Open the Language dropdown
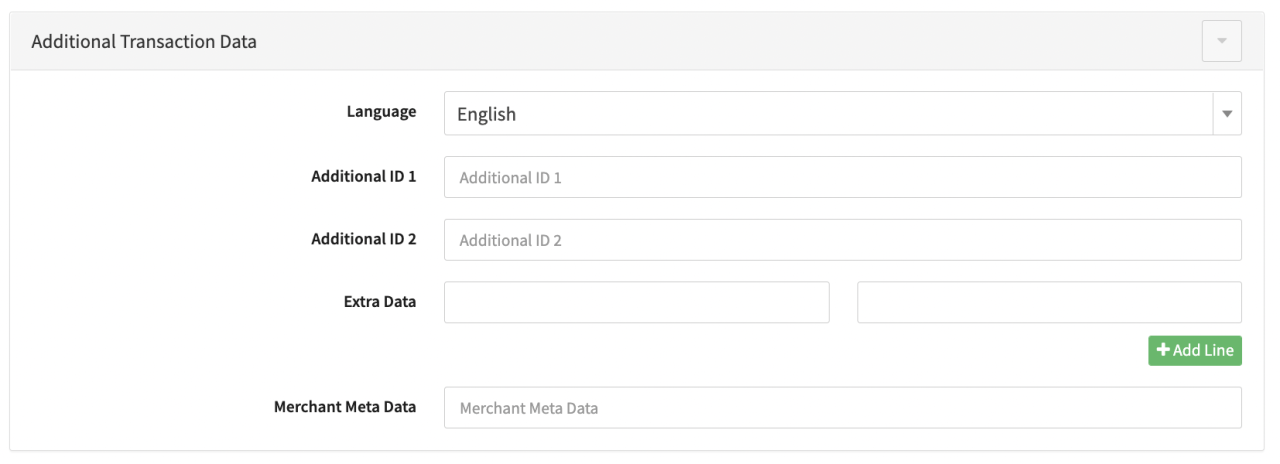The width and height of the screenshot is (1280, 464). coord(842,114)
